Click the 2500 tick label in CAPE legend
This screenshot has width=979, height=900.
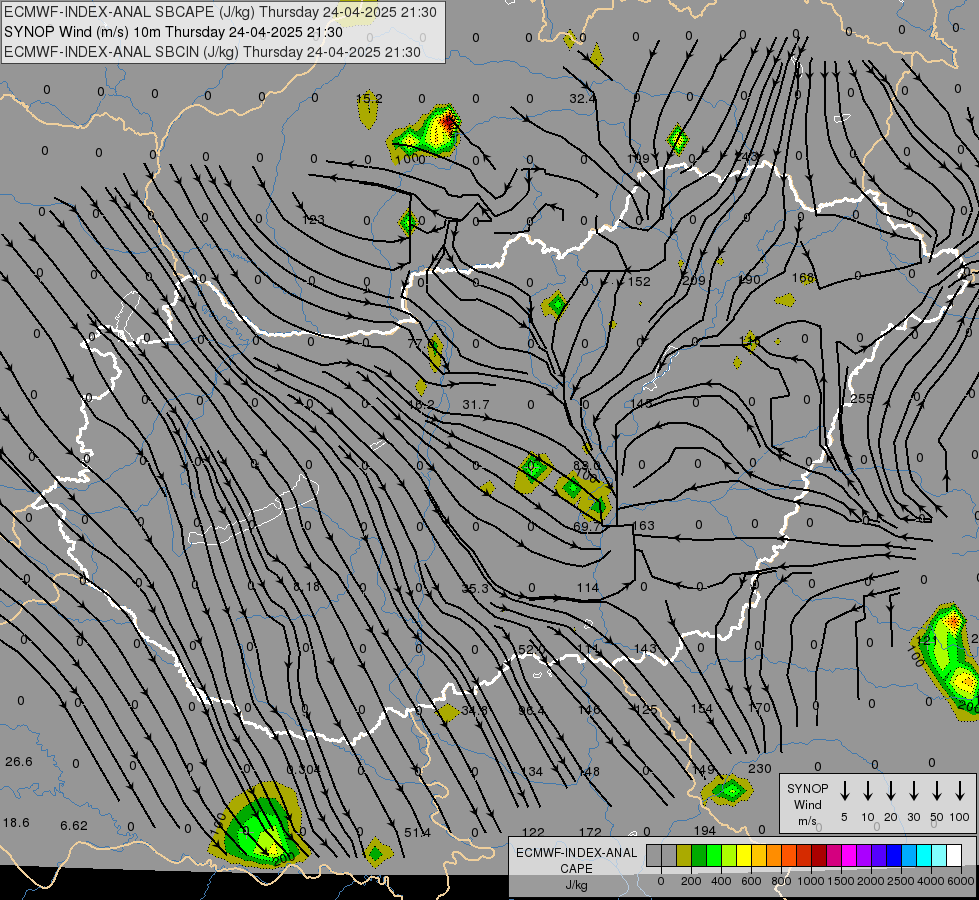click(901, 881)
